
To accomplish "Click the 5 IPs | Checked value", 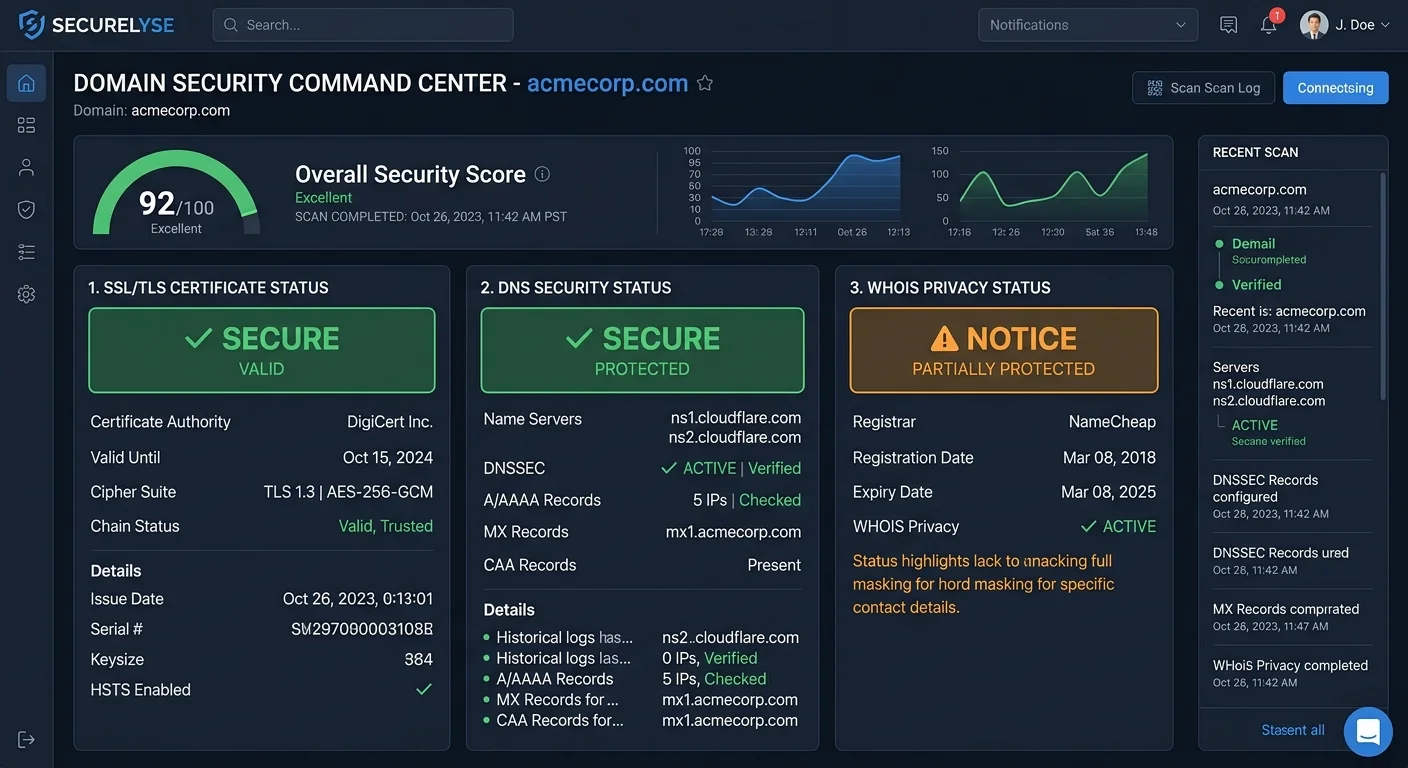I will pyautogui.click(x=747, y=500).
